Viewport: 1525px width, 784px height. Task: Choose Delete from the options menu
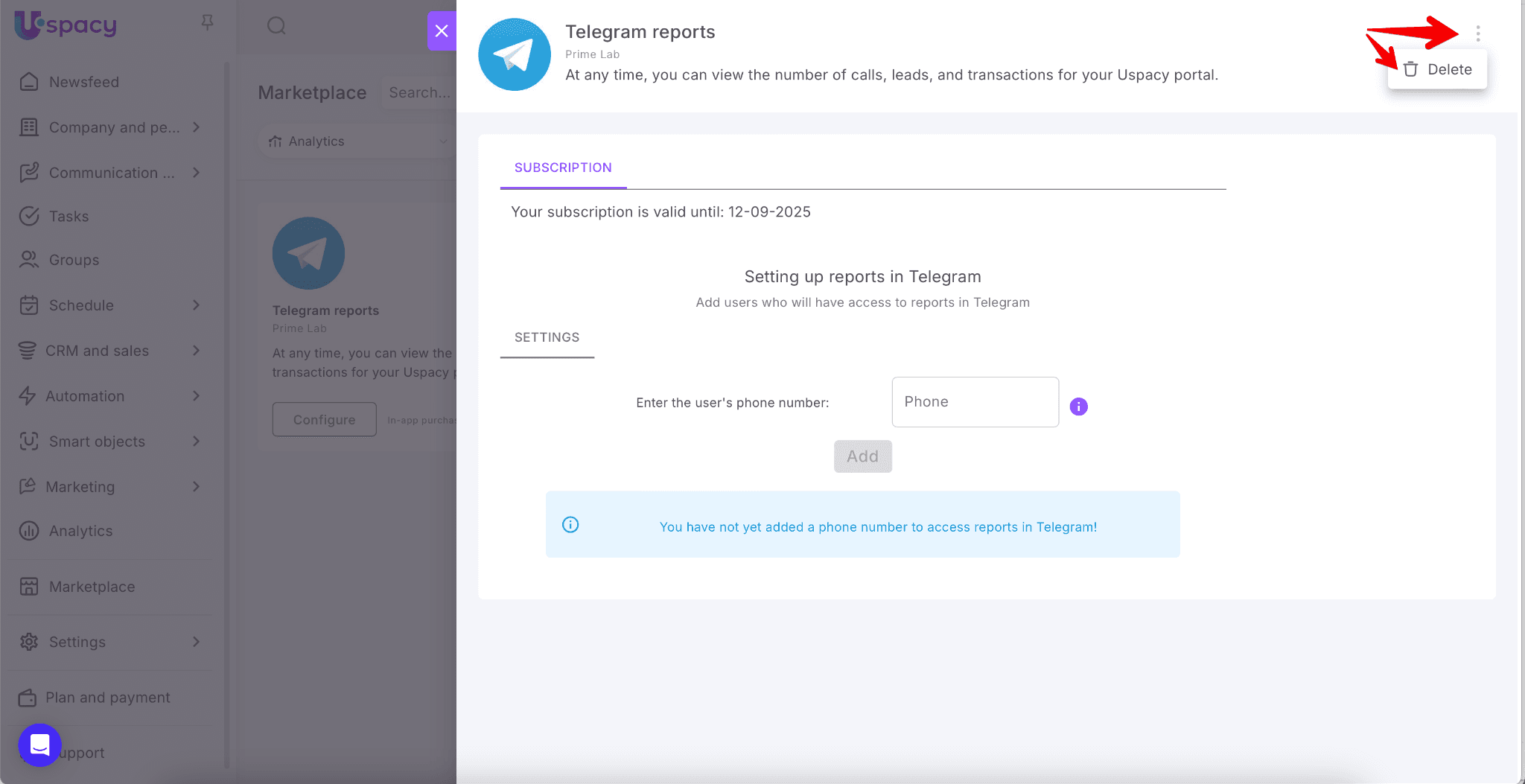coord(1437,69)
